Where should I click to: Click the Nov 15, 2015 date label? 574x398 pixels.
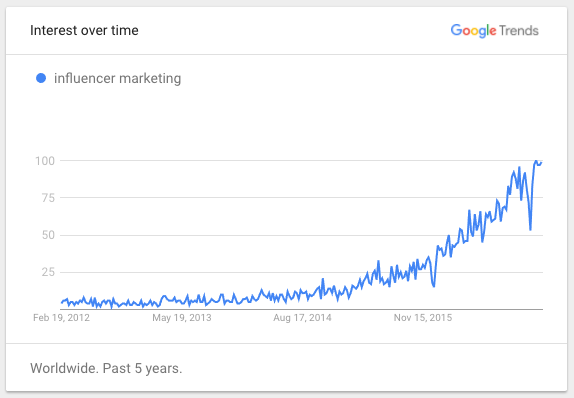click(x=423, y=317)
